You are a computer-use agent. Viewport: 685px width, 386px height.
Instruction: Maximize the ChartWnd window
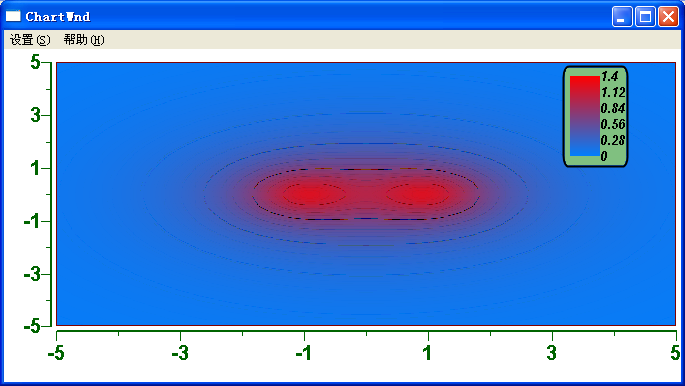[x=645, y=17]
